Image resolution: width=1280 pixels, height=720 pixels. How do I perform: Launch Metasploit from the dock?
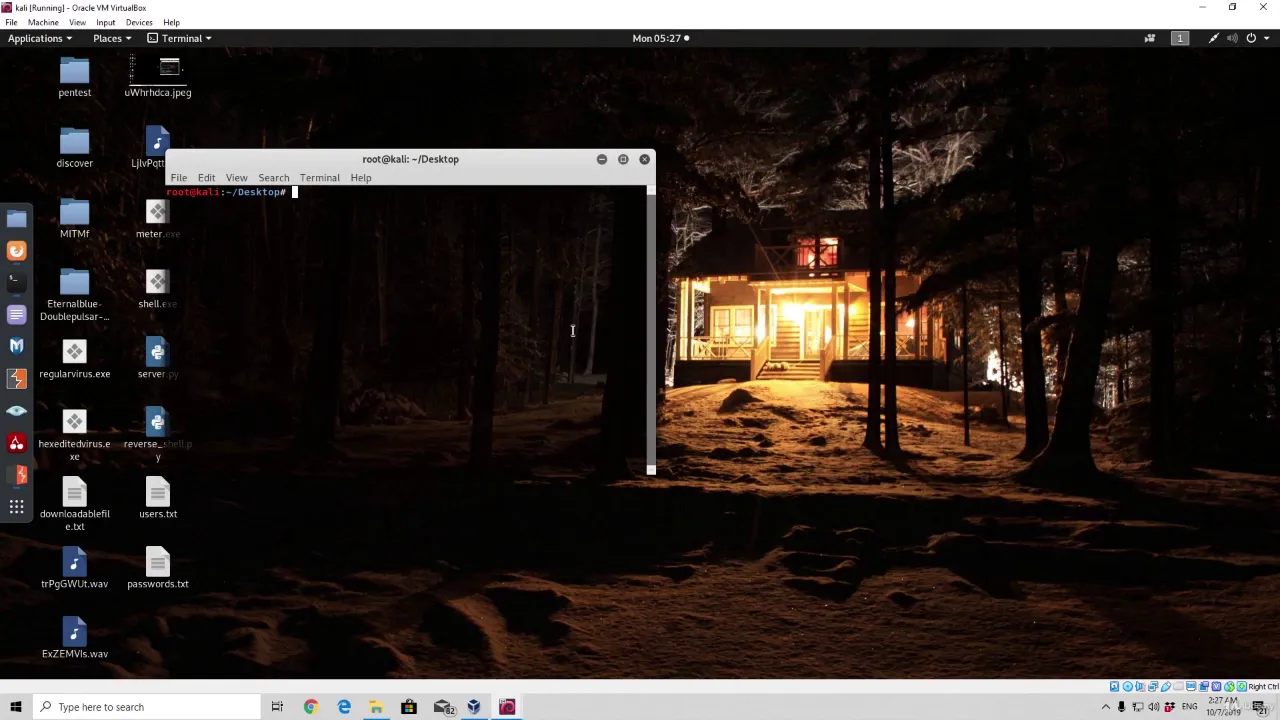coord(17,346)
